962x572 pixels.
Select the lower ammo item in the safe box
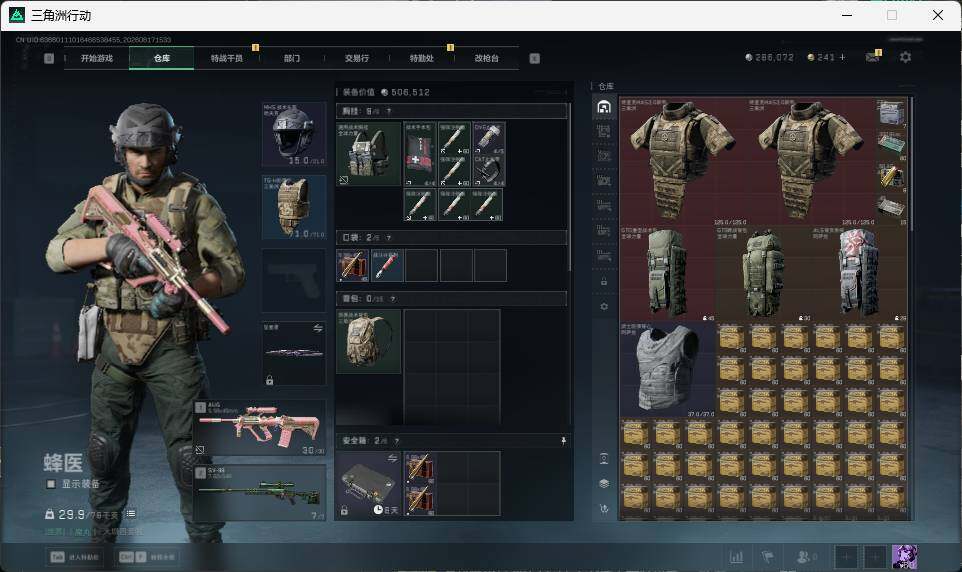[420, 500]
